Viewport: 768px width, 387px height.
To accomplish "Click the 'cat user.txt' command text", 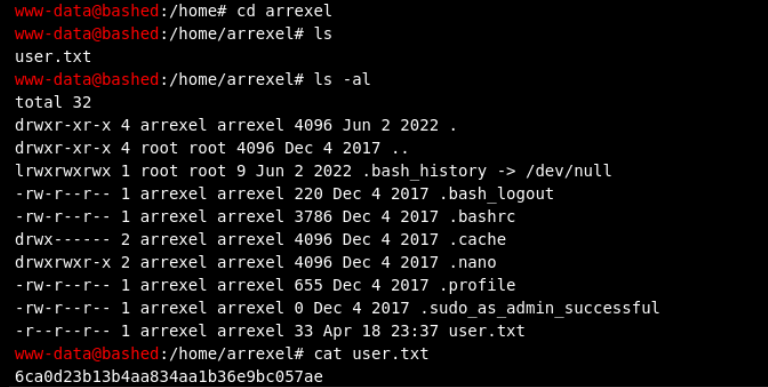I will pyautogui.click(x=371, y=354).
